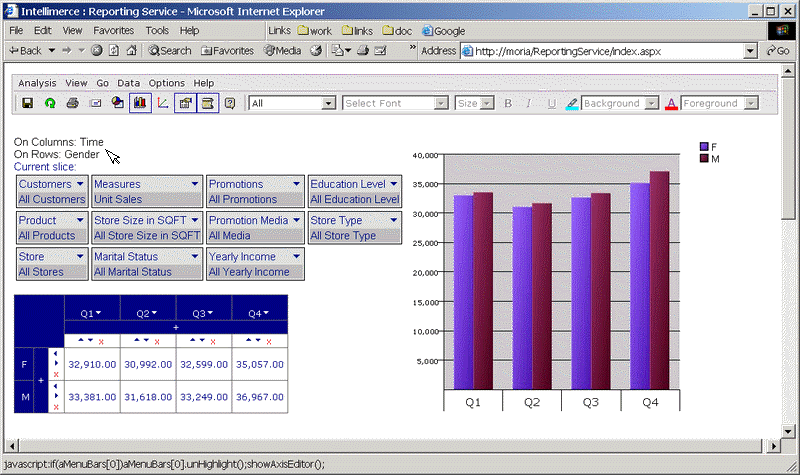
Task: Expand the Product dimension dropdown
Action: tap(80, 220)
